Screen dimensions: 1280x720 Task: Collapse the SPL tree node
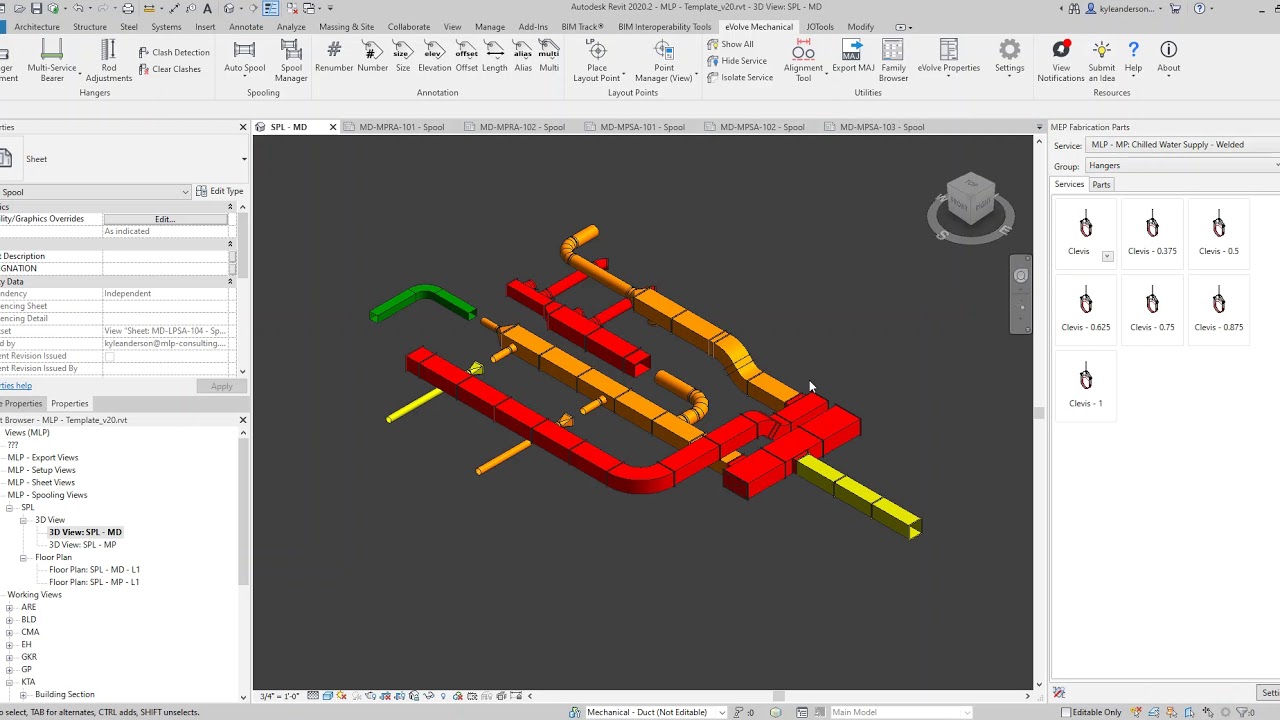point(10,508)
